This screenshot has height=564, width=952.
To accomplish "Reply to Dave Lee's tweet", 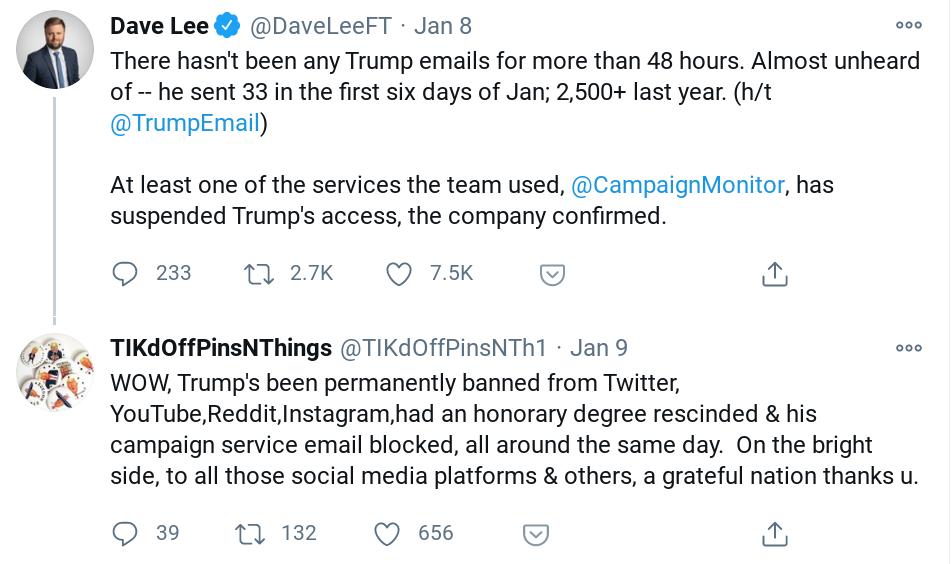I will point(125,273).
